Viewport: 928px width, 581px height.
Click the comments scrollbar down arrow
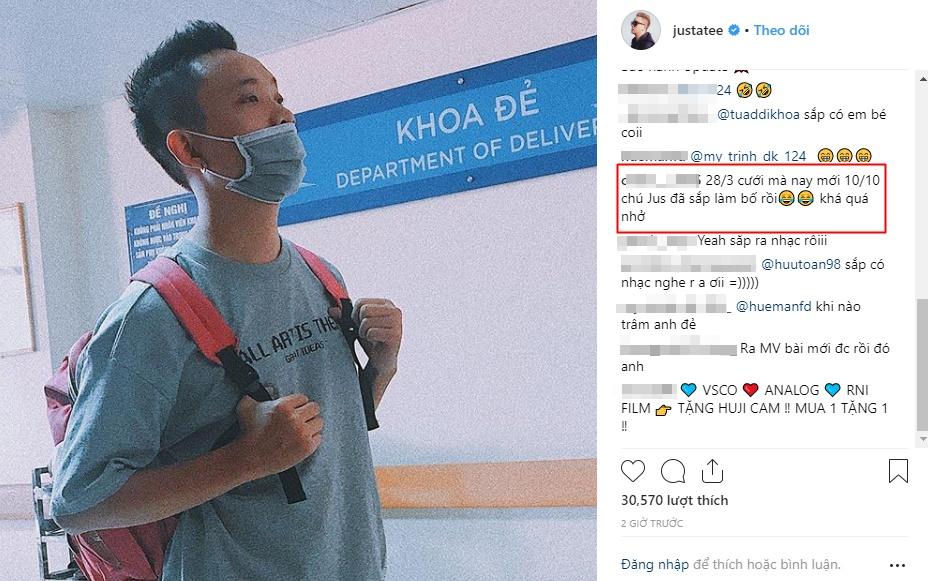tap(922, 440)
